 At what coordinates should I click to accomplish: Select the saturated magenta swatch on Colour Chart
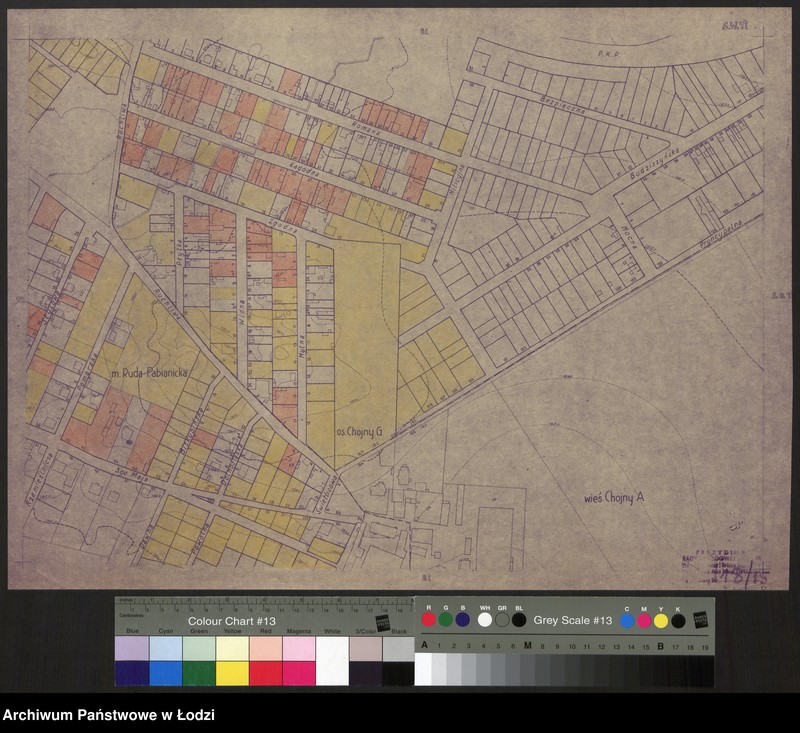pos(299,673)
